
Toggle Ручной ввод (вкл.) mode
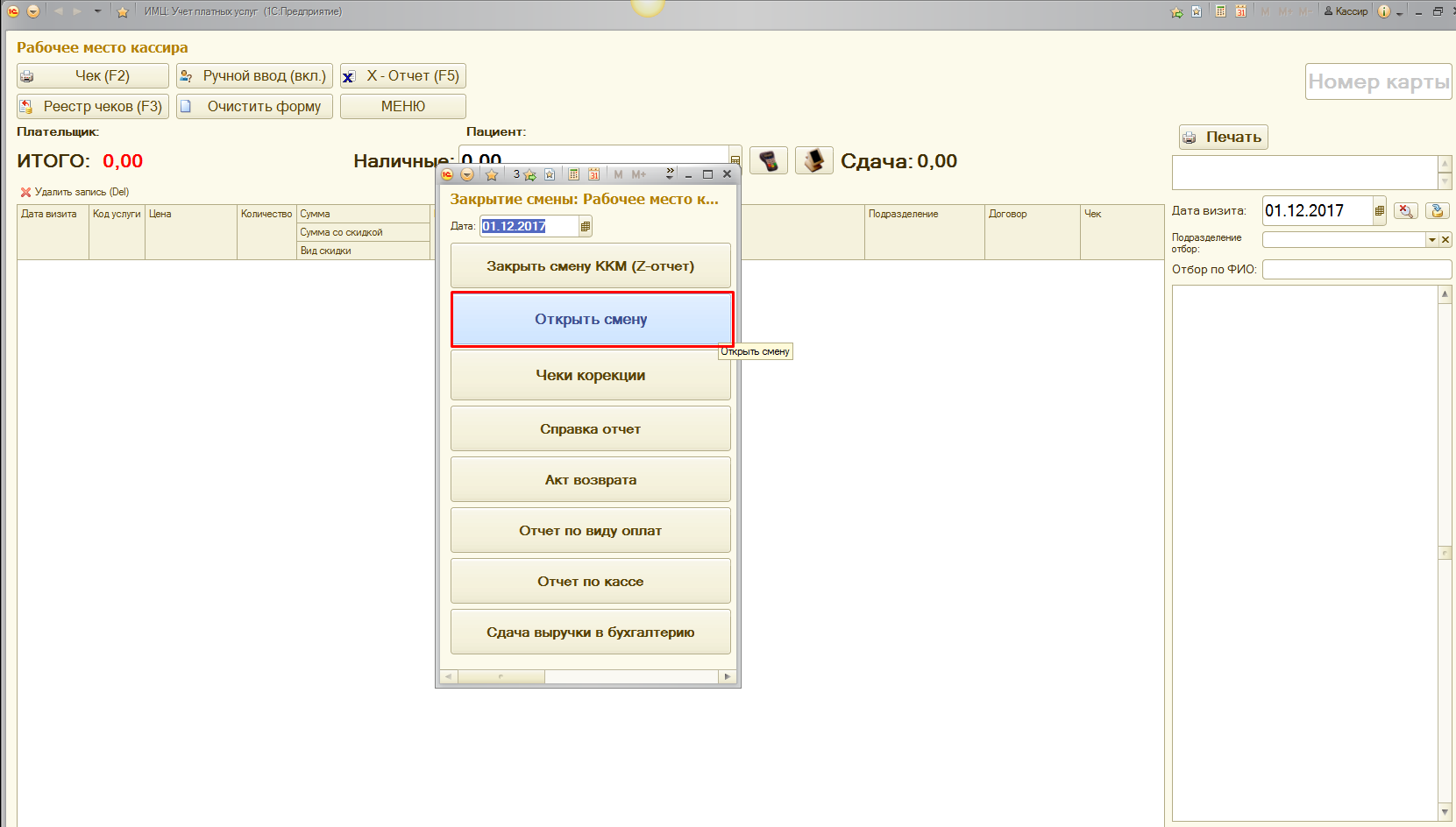point(254,76)
